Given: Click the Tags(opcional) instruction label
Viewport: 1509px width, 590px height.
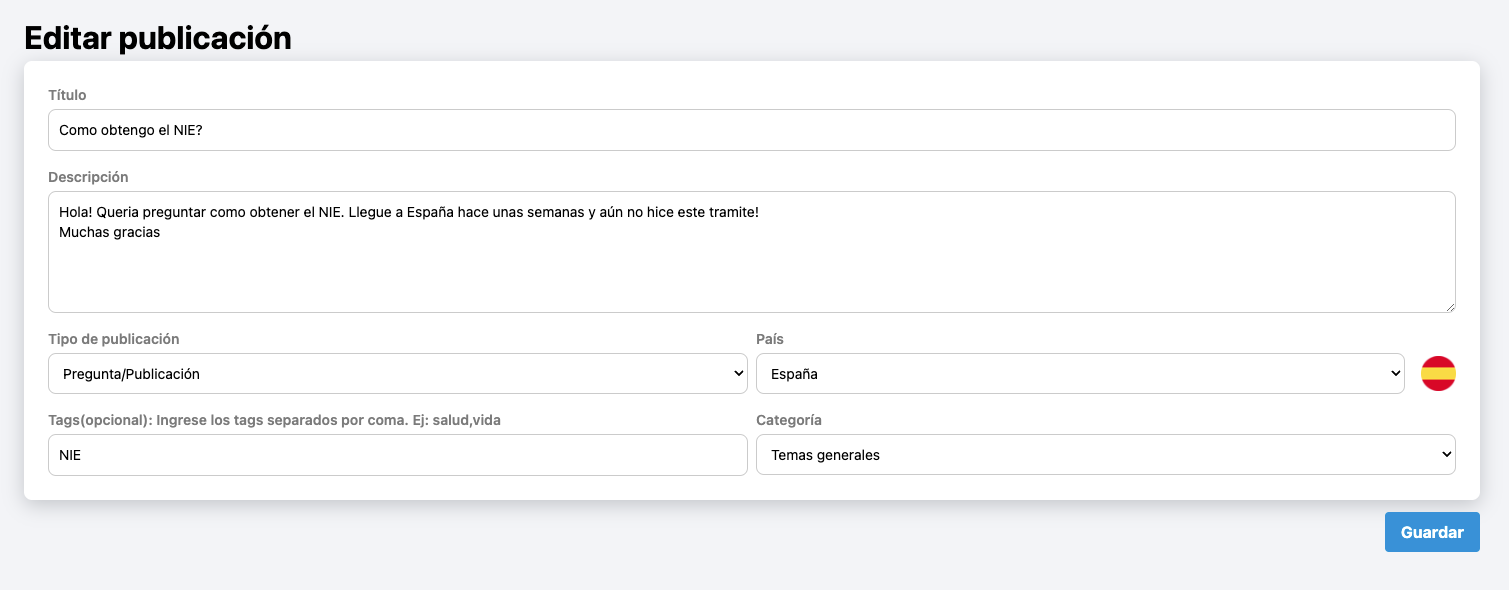Looking at the screenshot, I should click(x=274, y=420).
